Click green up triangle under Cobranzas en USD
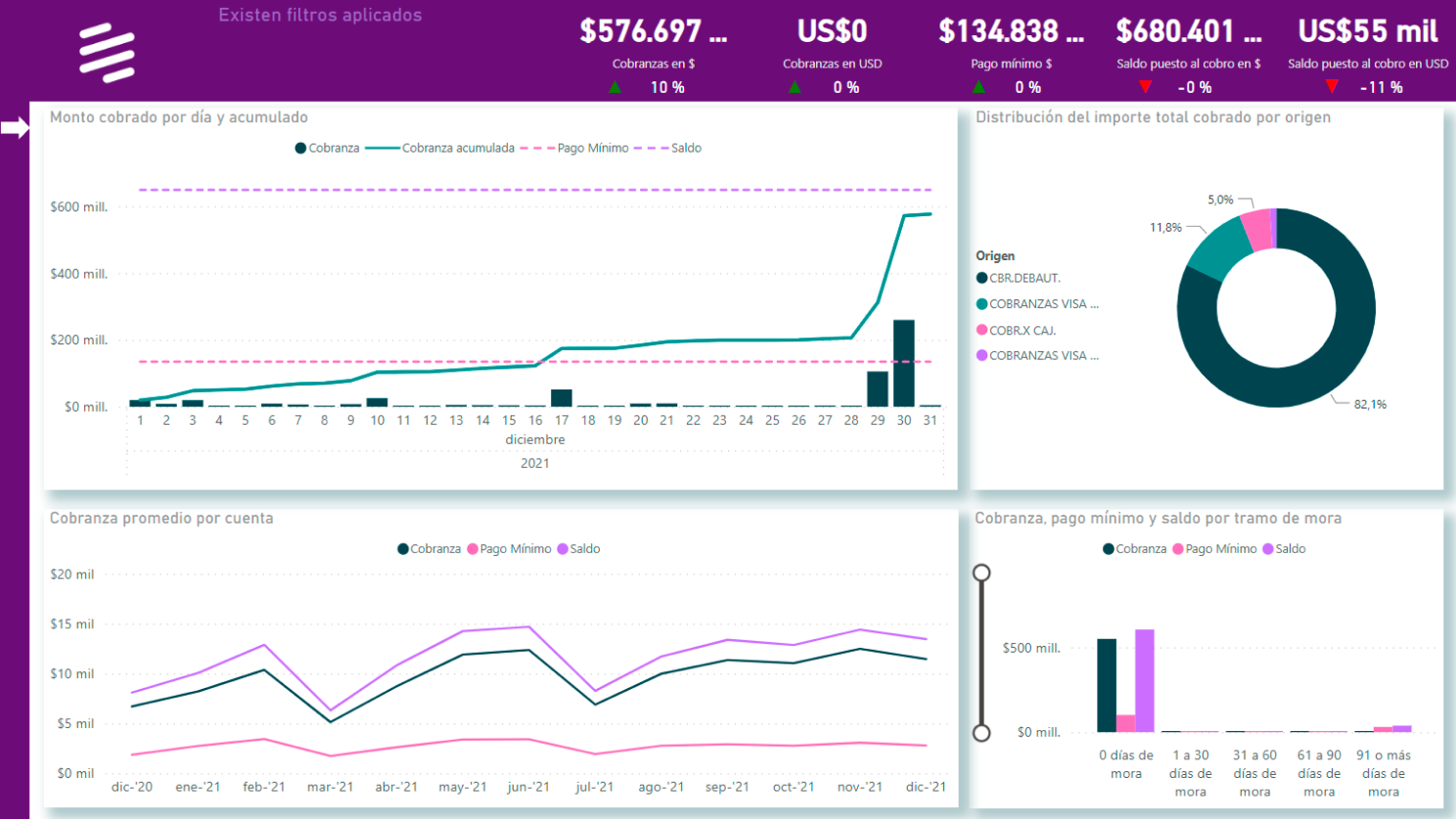Screen dimensions: 1456x819 pos(795,87)
